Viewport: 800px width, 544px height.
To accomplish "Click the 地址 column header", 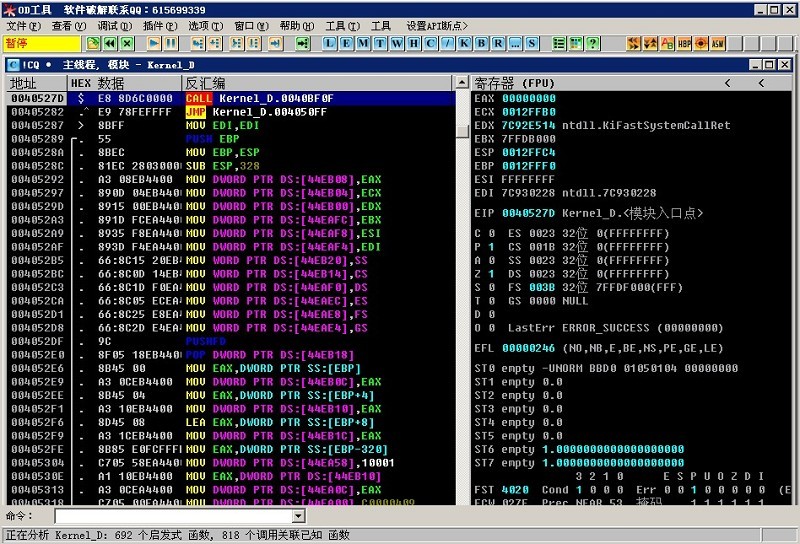I will tap(36, 83).
